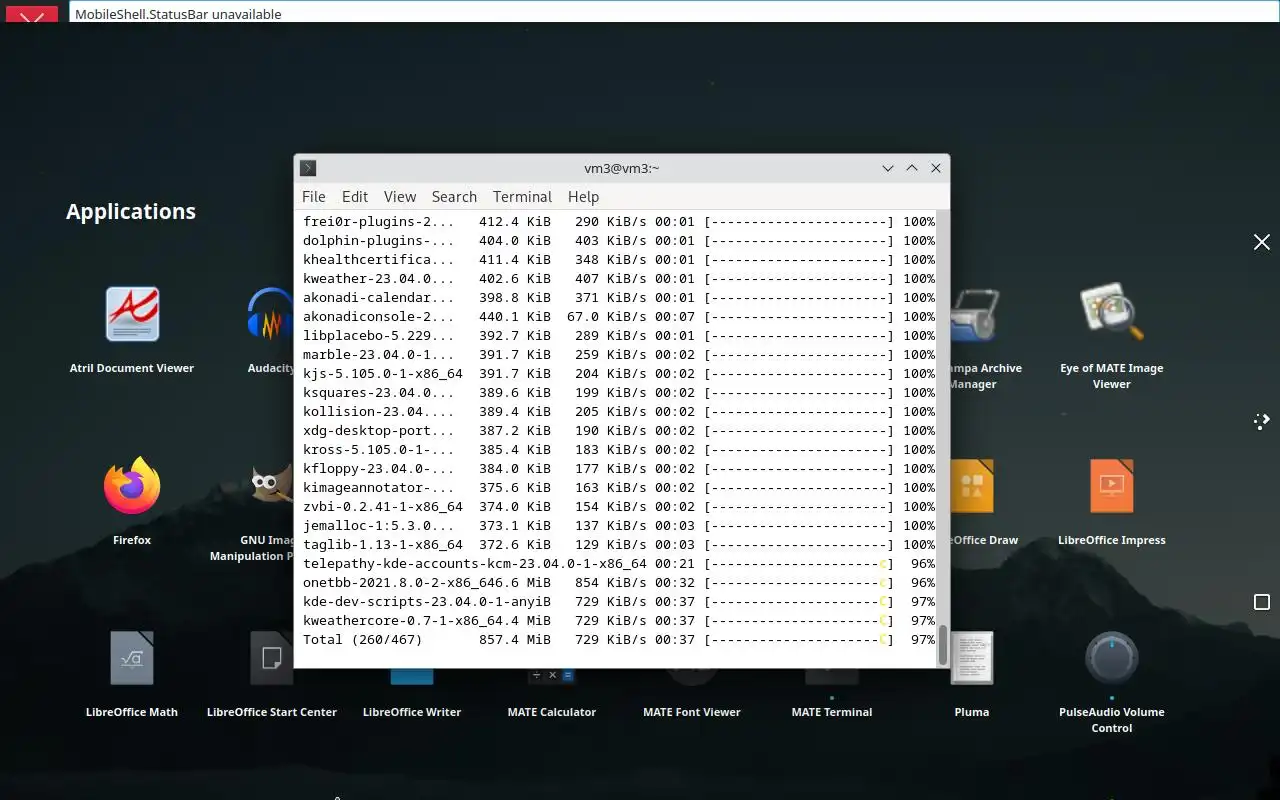Click the arrow dots icon on right edge
1280x800 pixels.
click(x=1262, y=421)
